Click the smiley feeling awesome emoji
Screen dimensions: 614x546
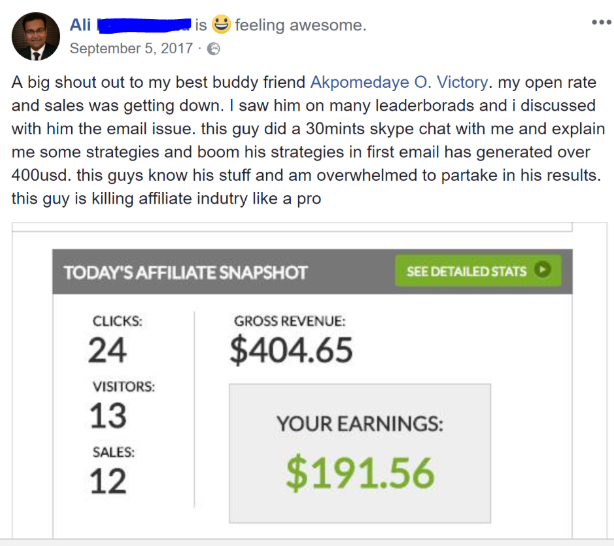(x=221, y=24)
